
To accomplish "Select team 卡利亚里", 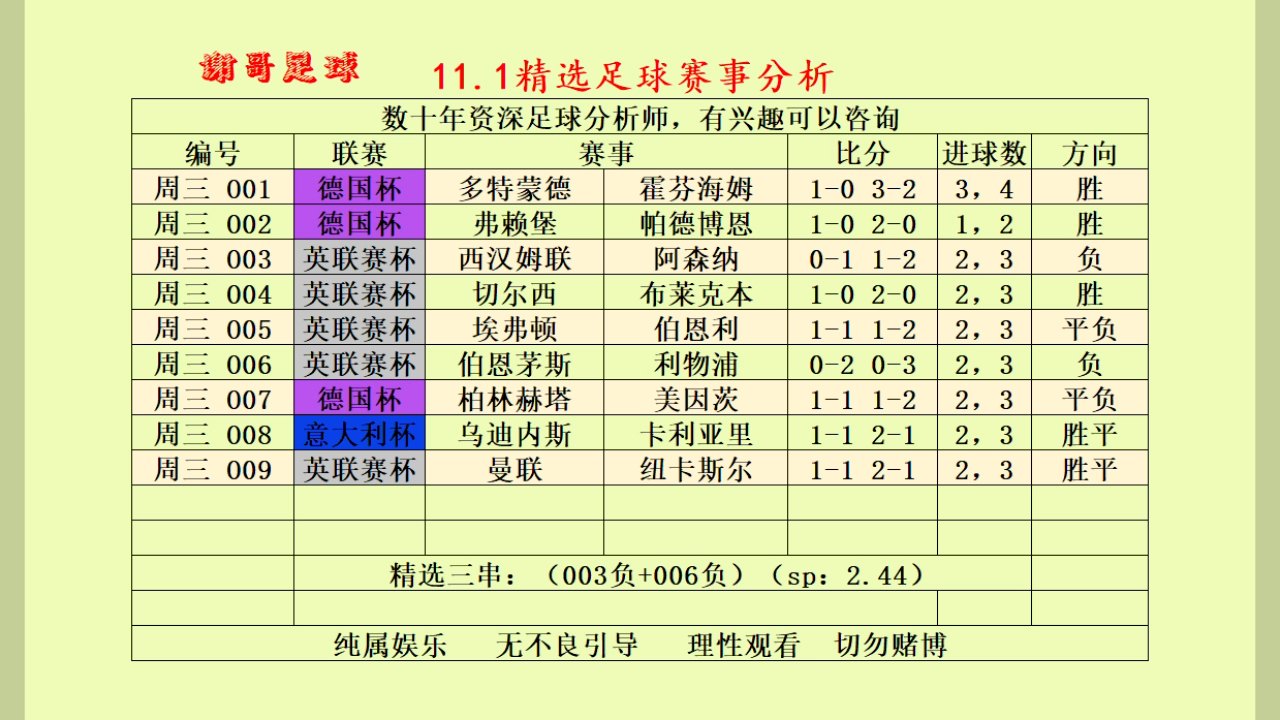I will pos(696,434).
